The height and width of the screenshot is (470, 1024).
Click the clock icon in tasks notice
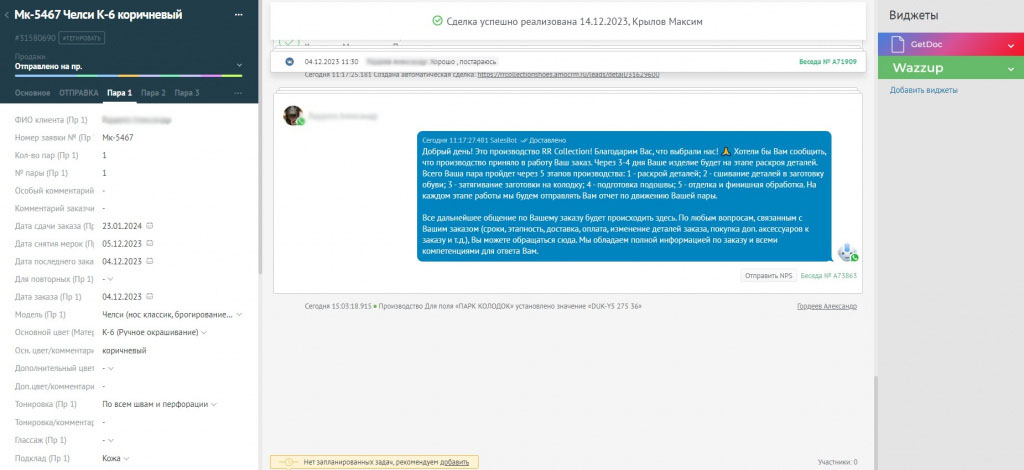click(x=288, y=462)
